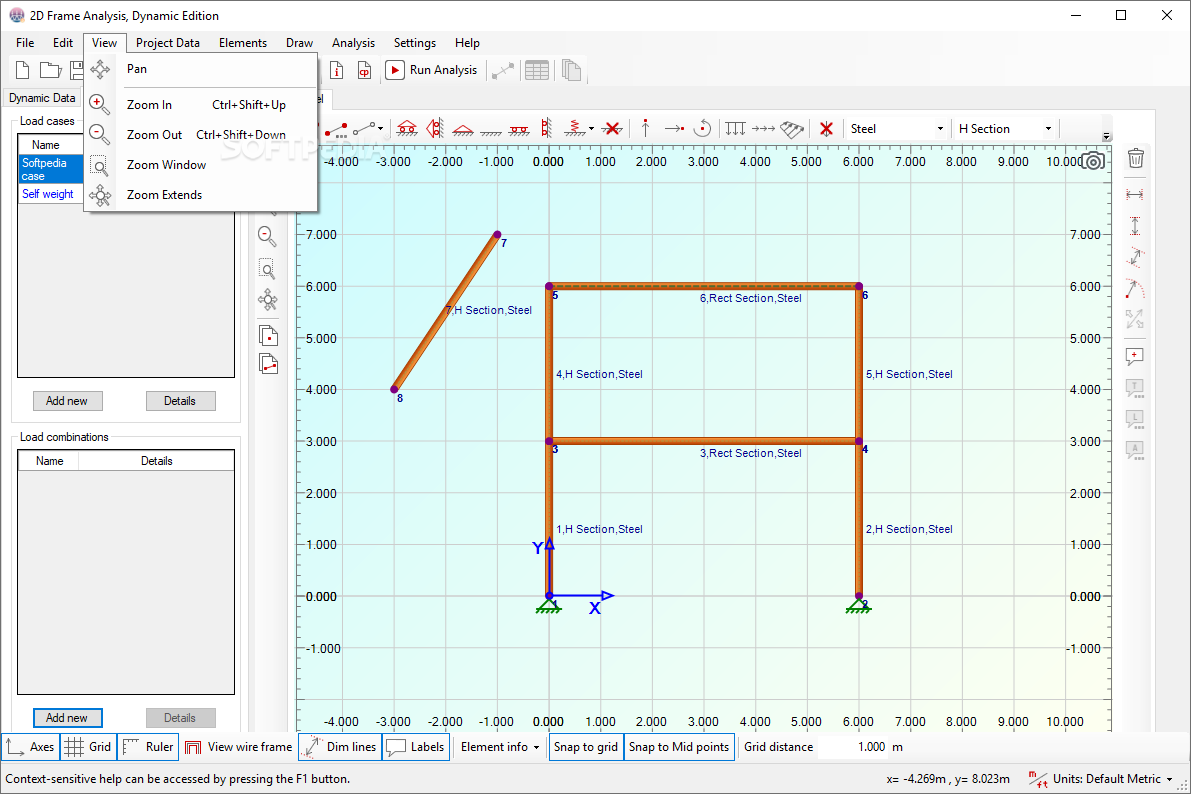Open the Units: Default Metric dropdown
The width and height of the screenshot is (1191, 794).
point(1100,779)
